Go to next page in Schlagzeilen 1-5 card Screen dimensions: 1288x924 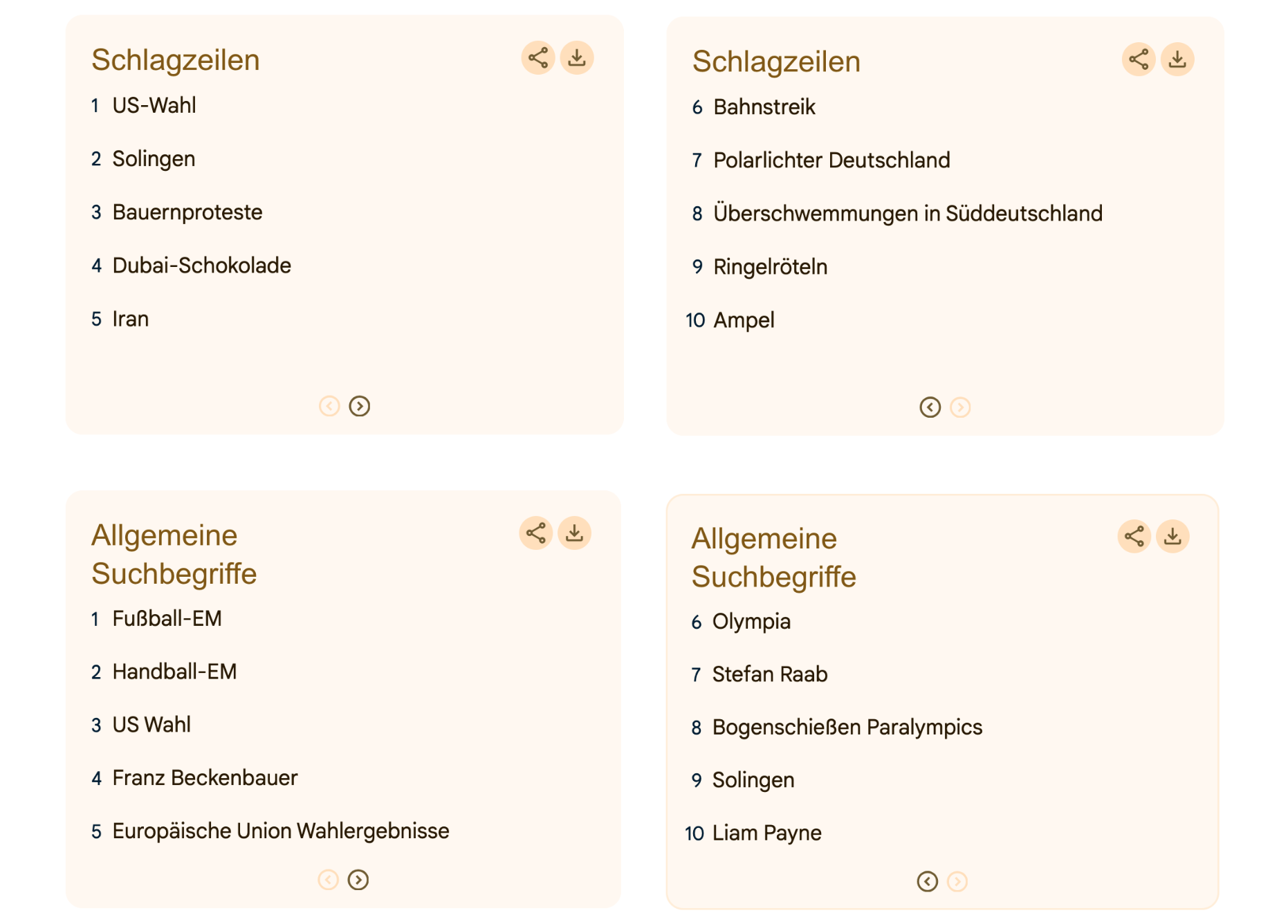[360, 406]
